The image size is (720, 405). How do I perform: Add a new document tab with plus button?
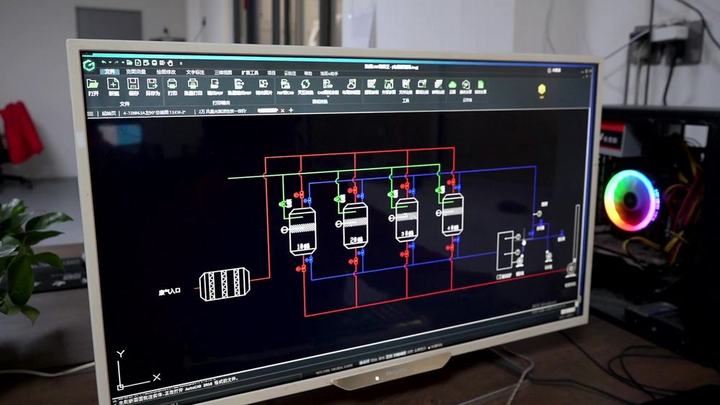click(291, 110)
